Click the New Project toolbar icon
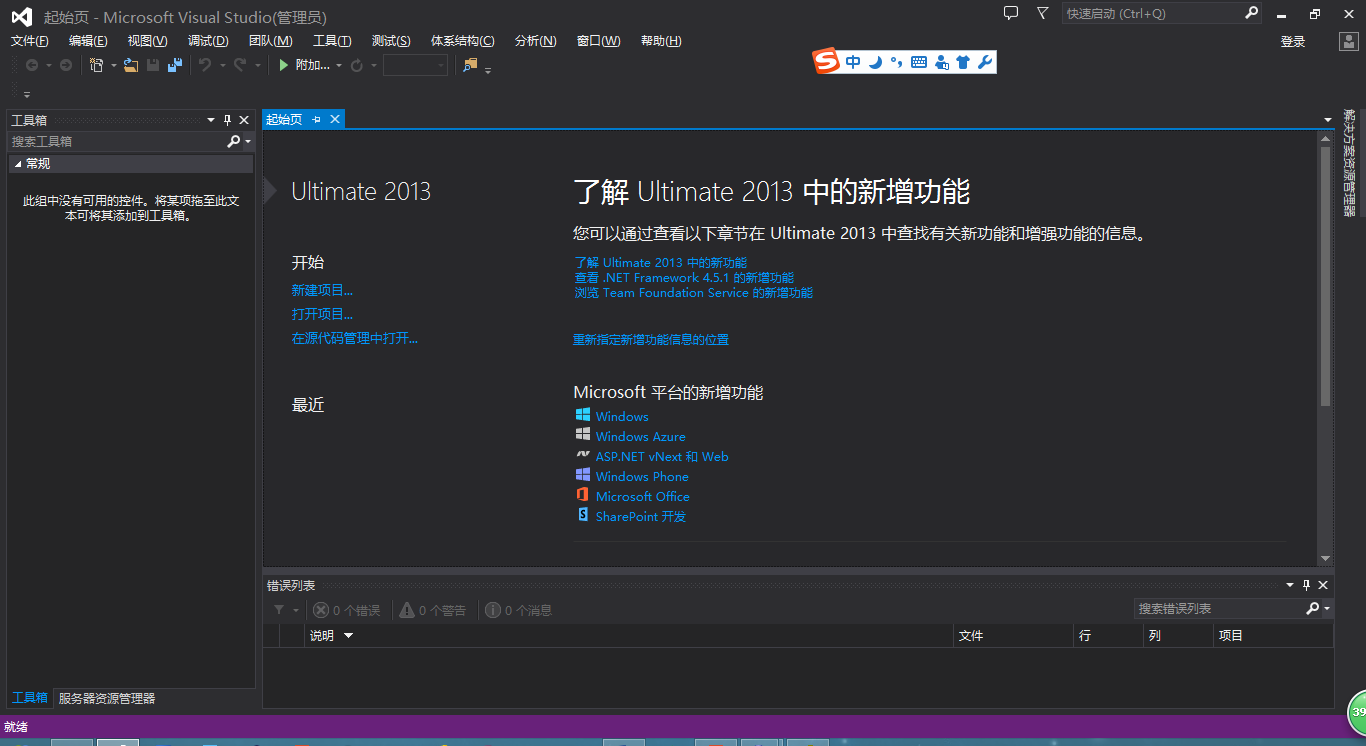 (97, 65)
